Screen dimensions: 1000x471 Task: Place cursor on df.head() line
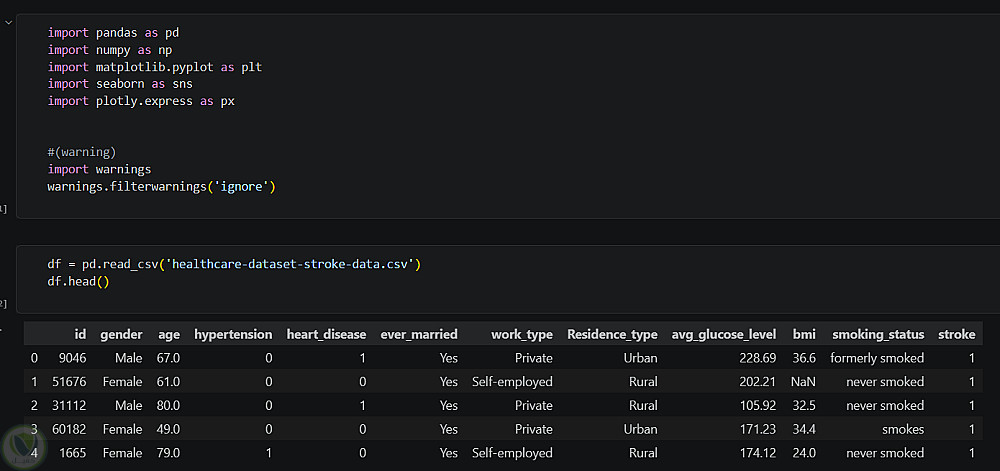pyautogui.click(x=78, y=281)
